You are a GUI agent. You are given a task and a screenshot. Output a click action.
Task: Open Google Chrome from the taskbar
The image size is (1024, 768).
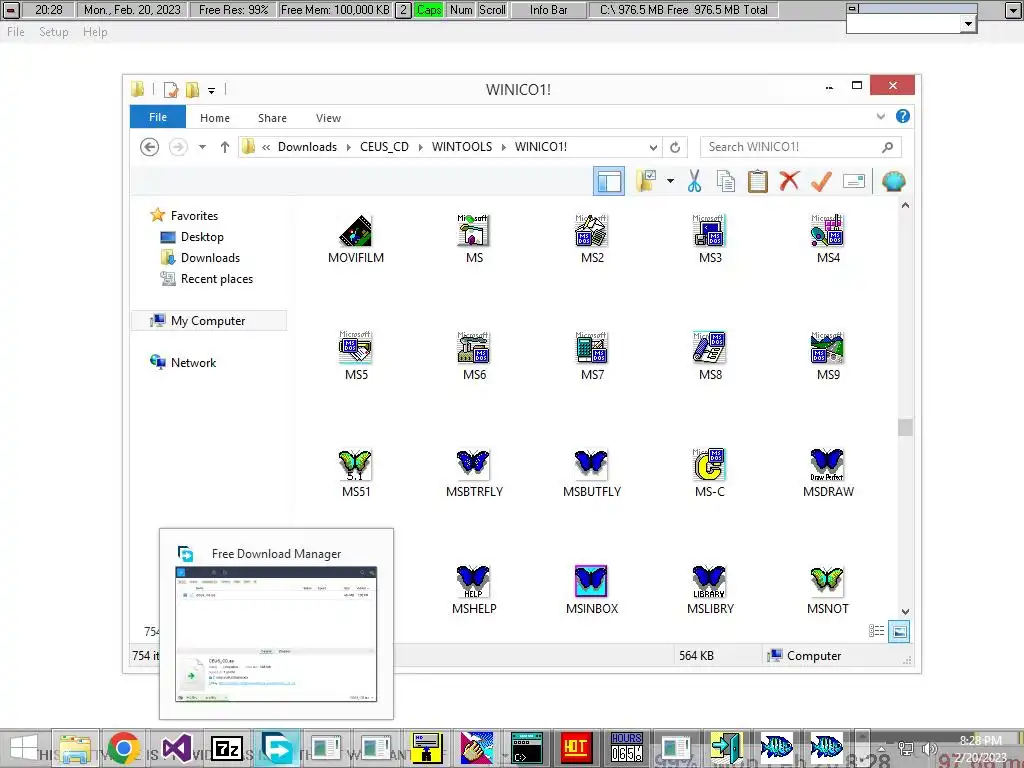tap(124, 748)
